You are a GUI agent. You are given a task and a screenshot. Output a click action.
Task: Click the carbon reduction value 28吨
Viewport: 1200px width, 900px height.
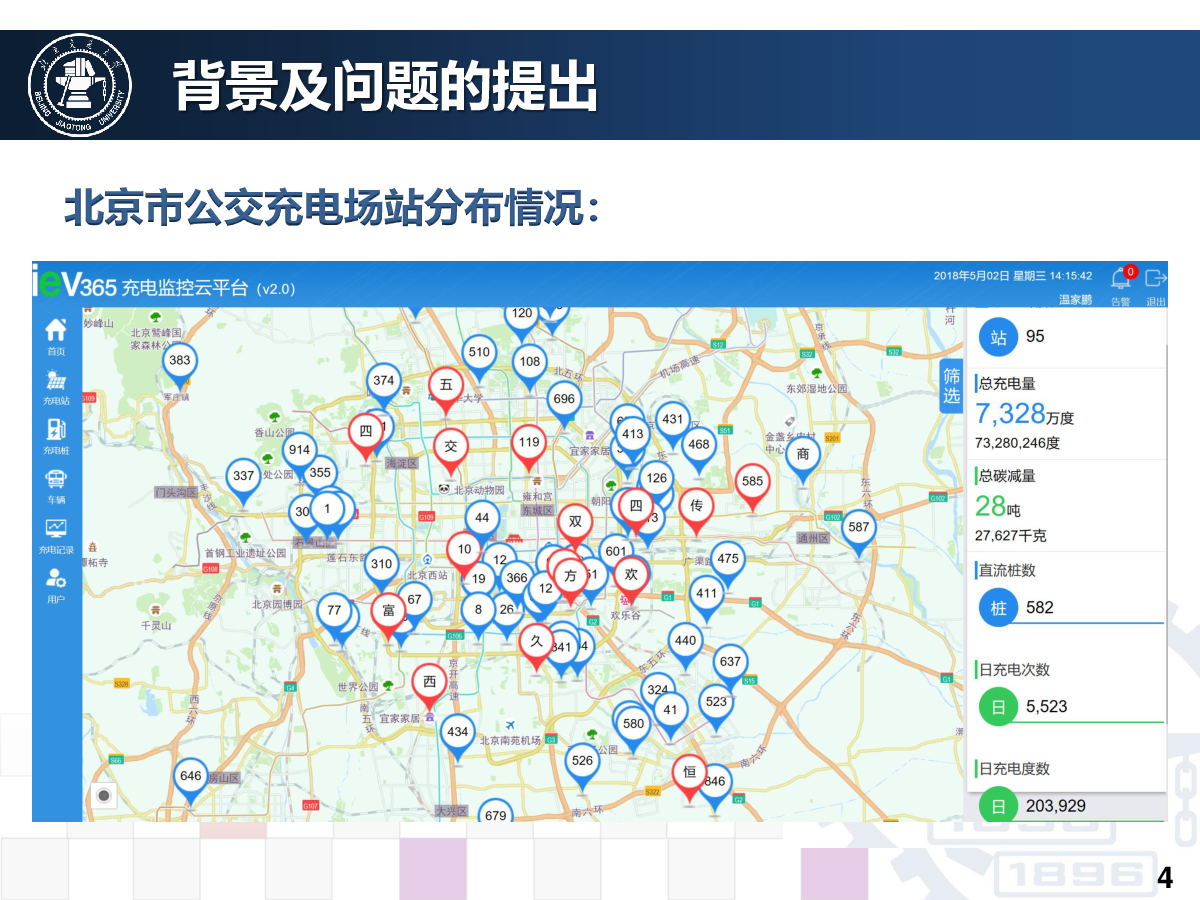pos(998,506)
